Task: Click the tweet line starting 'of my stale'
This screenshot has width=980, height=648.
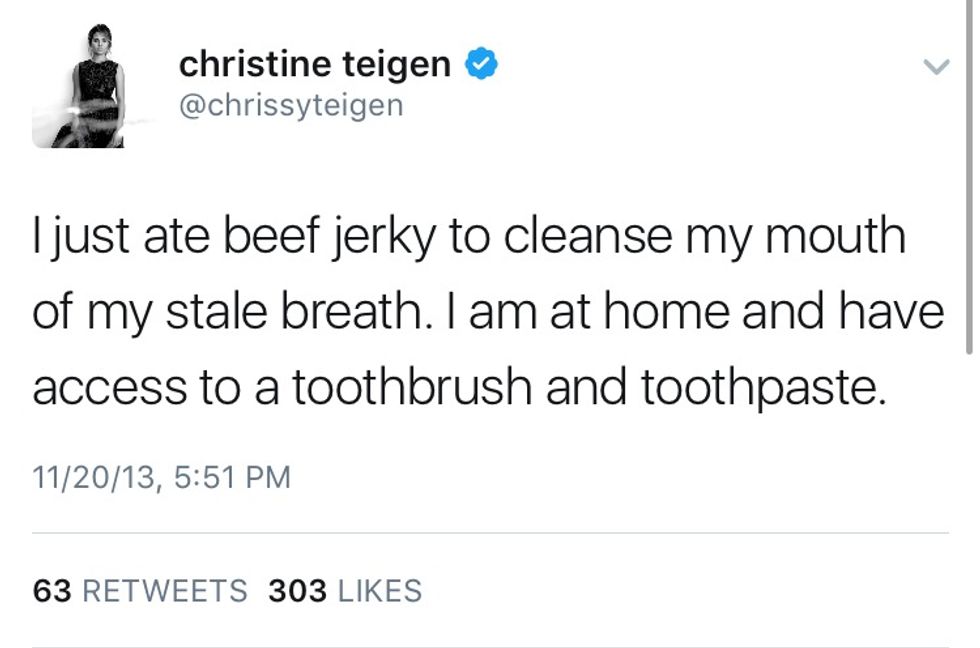Action: (488, 314)
